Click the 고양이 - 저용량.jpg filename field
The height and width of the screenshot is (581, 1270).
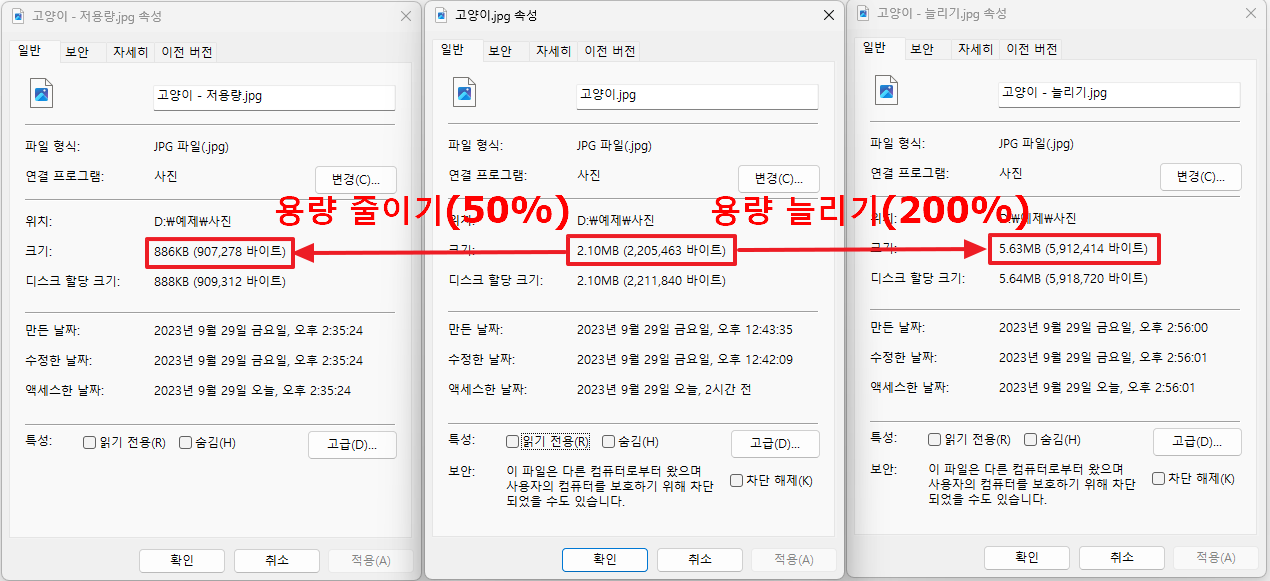coord(274,97)
